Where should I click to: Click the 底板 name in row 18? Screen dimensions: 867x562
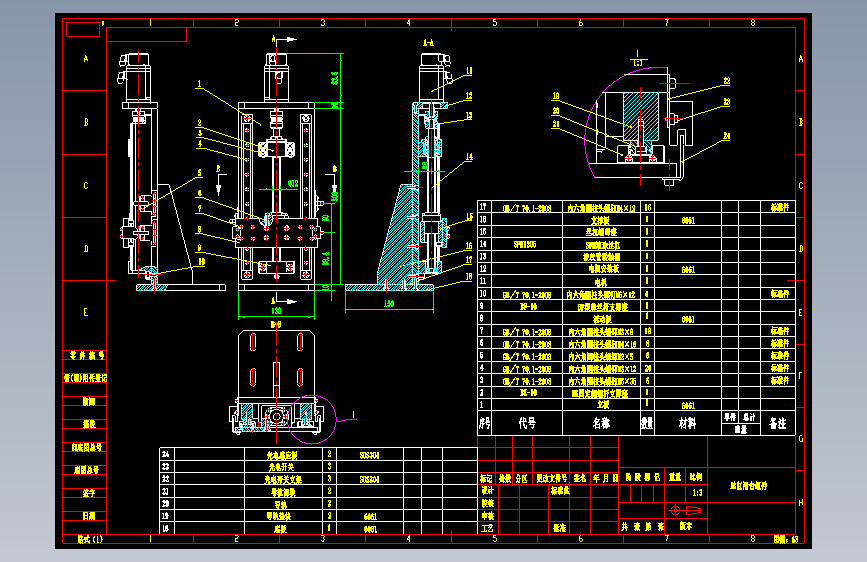point(280,529)
